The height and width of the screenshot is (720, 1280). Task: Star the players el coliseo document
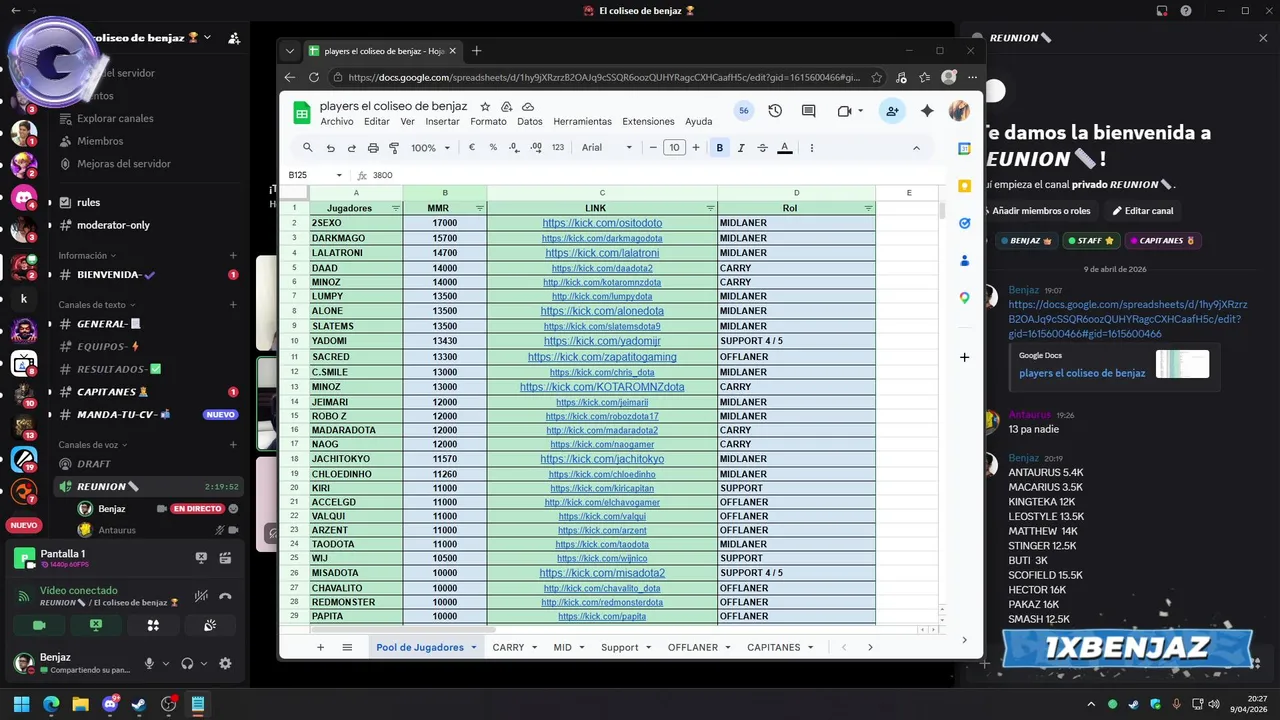click(x=485, y=106)
